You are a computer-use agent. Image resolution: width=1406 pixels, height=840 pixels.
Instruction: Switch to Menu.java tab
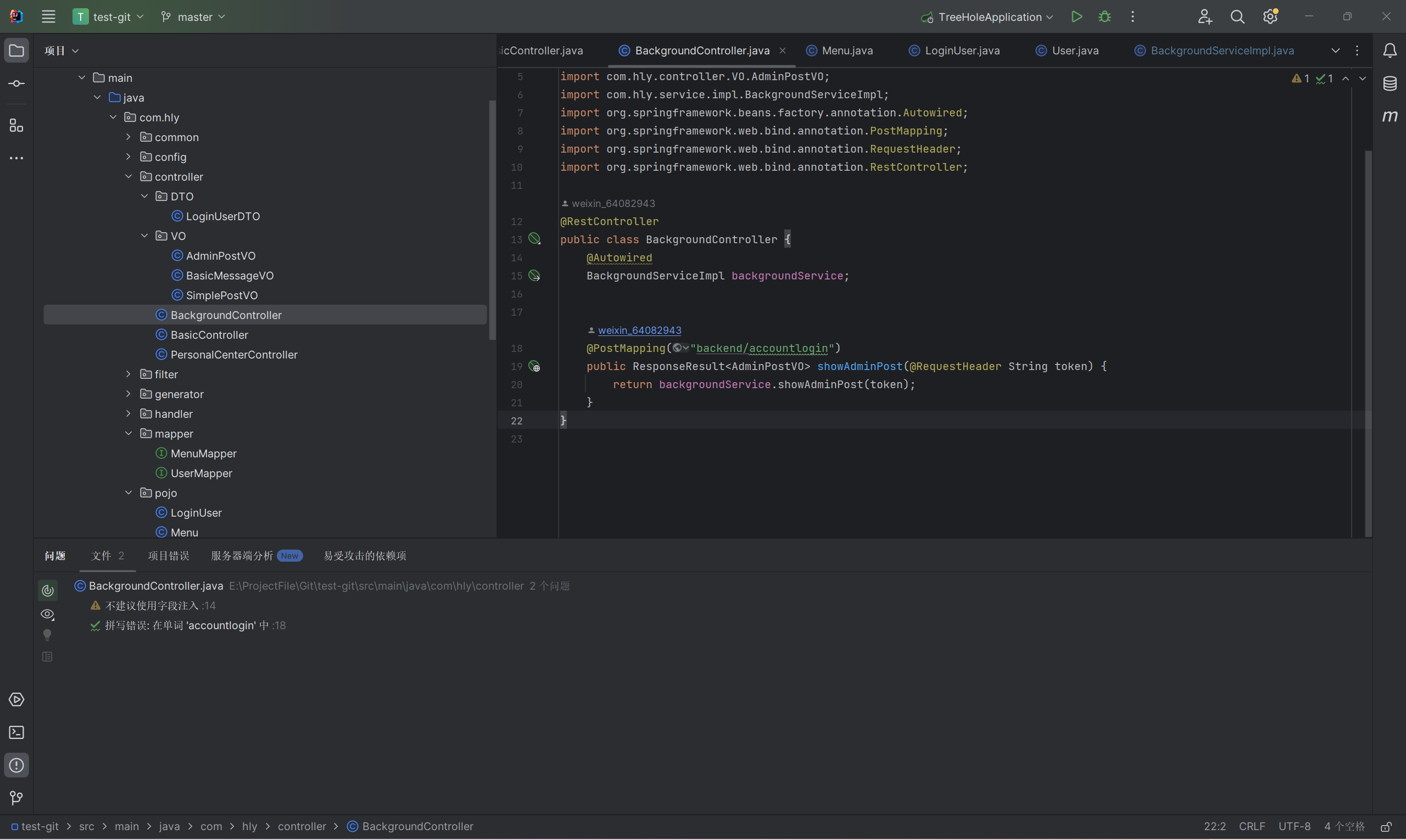tap(839, 51)
